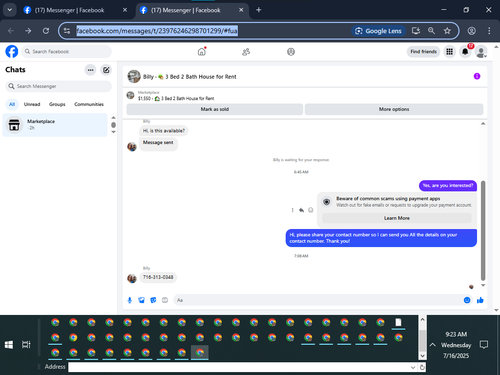Open the taskbar Address dropdown arrow

413,367
